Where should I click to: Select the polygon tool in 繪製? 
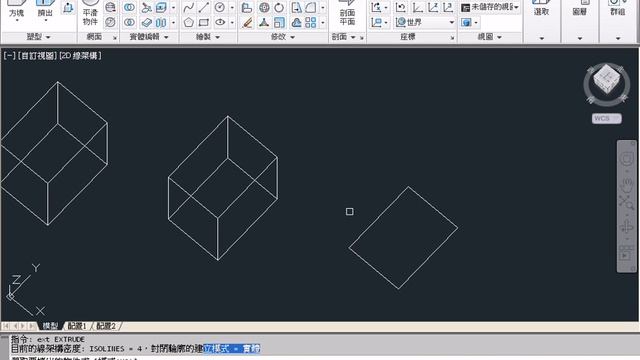(x=188, y=22)
